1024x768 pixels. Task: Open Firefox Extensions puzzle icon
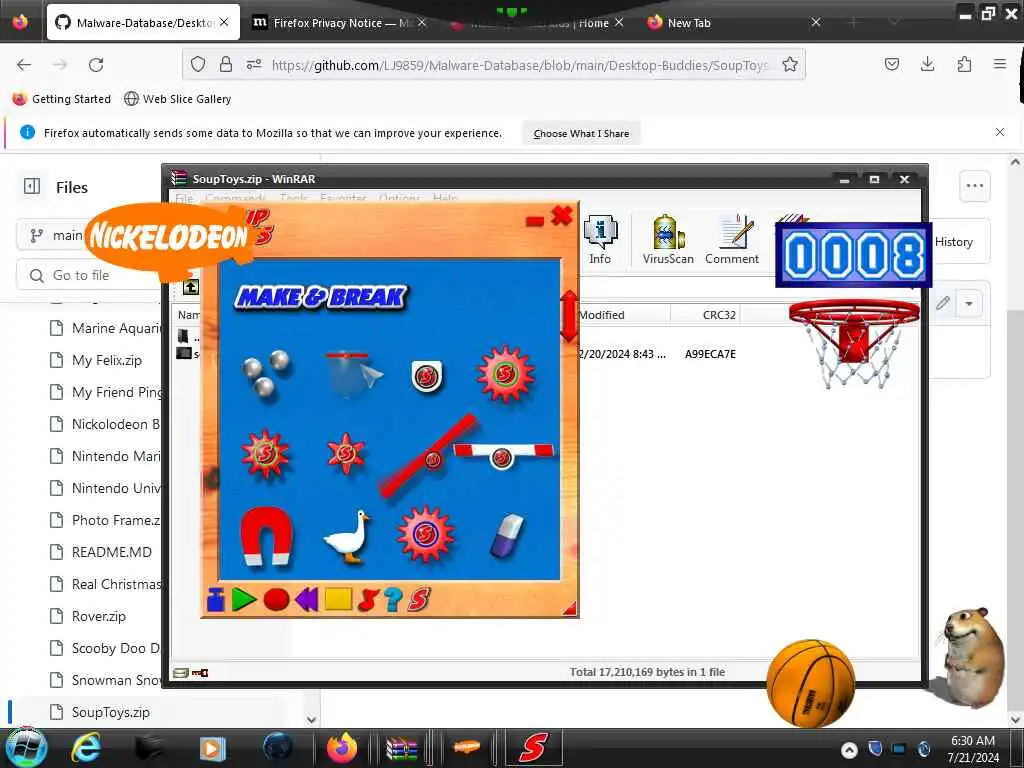(x=964, y=64)
